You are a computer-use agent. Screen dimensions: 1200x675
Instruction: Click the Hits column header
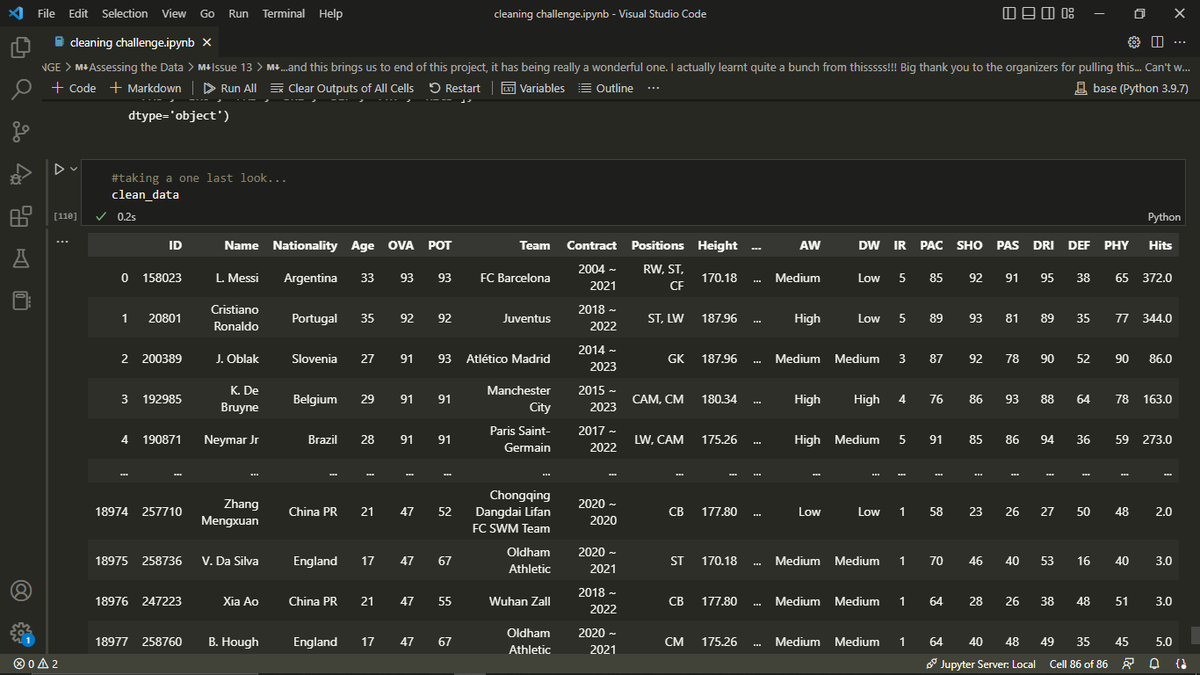click(1160, 245)
